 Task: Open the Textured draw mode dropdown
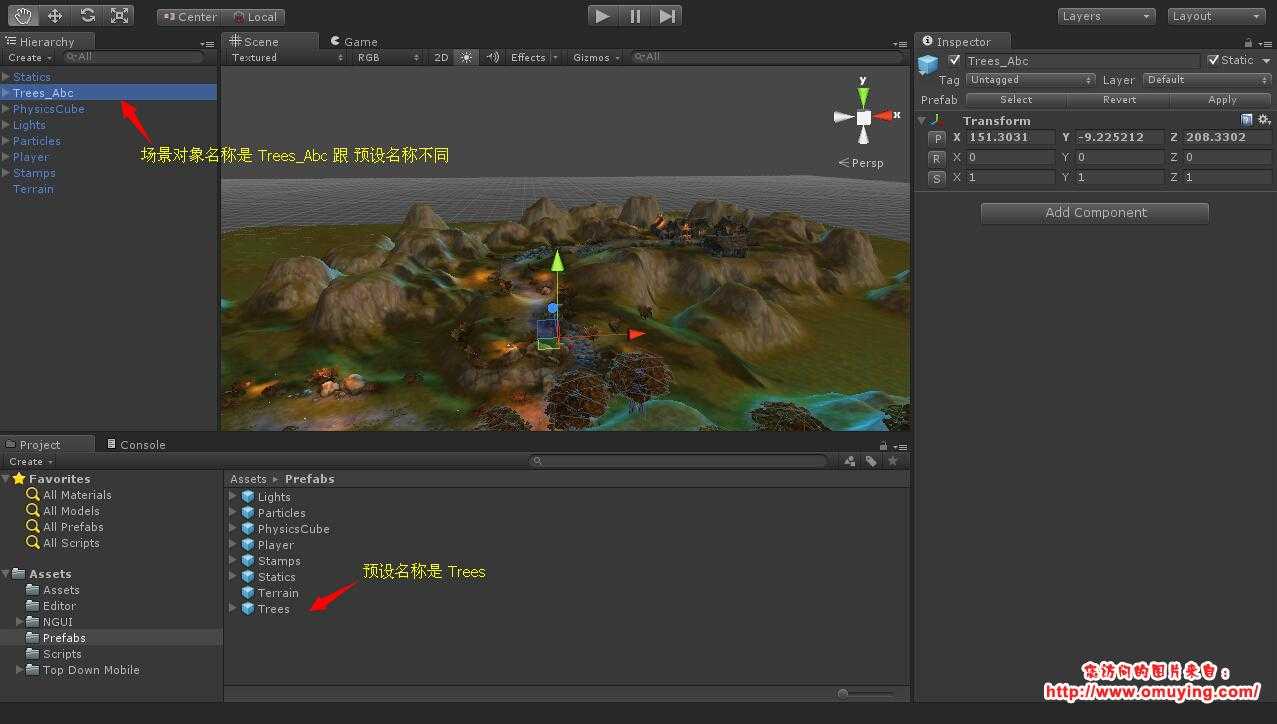(287, 58)
